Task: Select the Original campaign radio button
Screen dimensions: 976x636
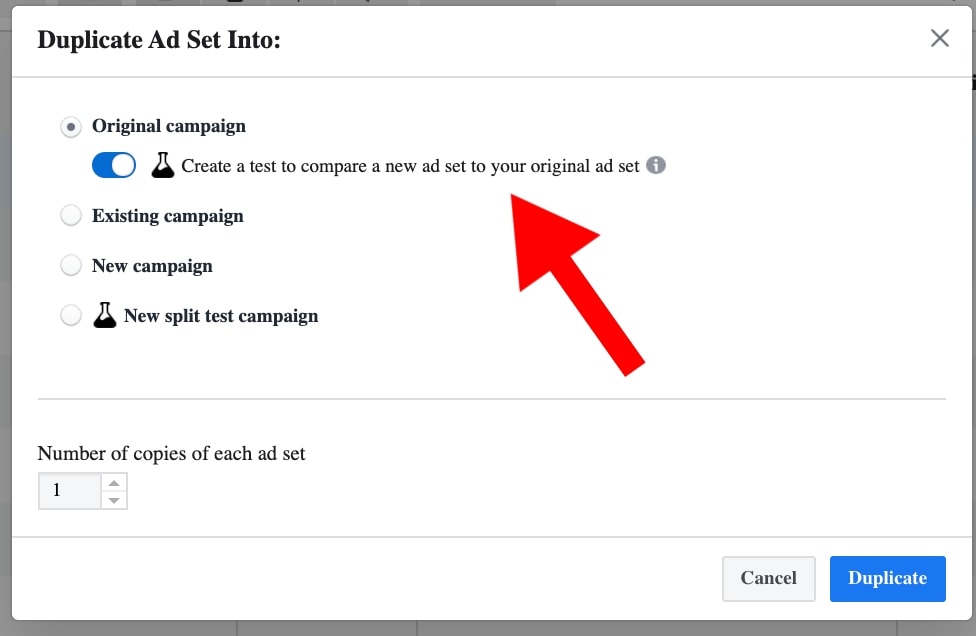Action: click(x=71, y=127)
